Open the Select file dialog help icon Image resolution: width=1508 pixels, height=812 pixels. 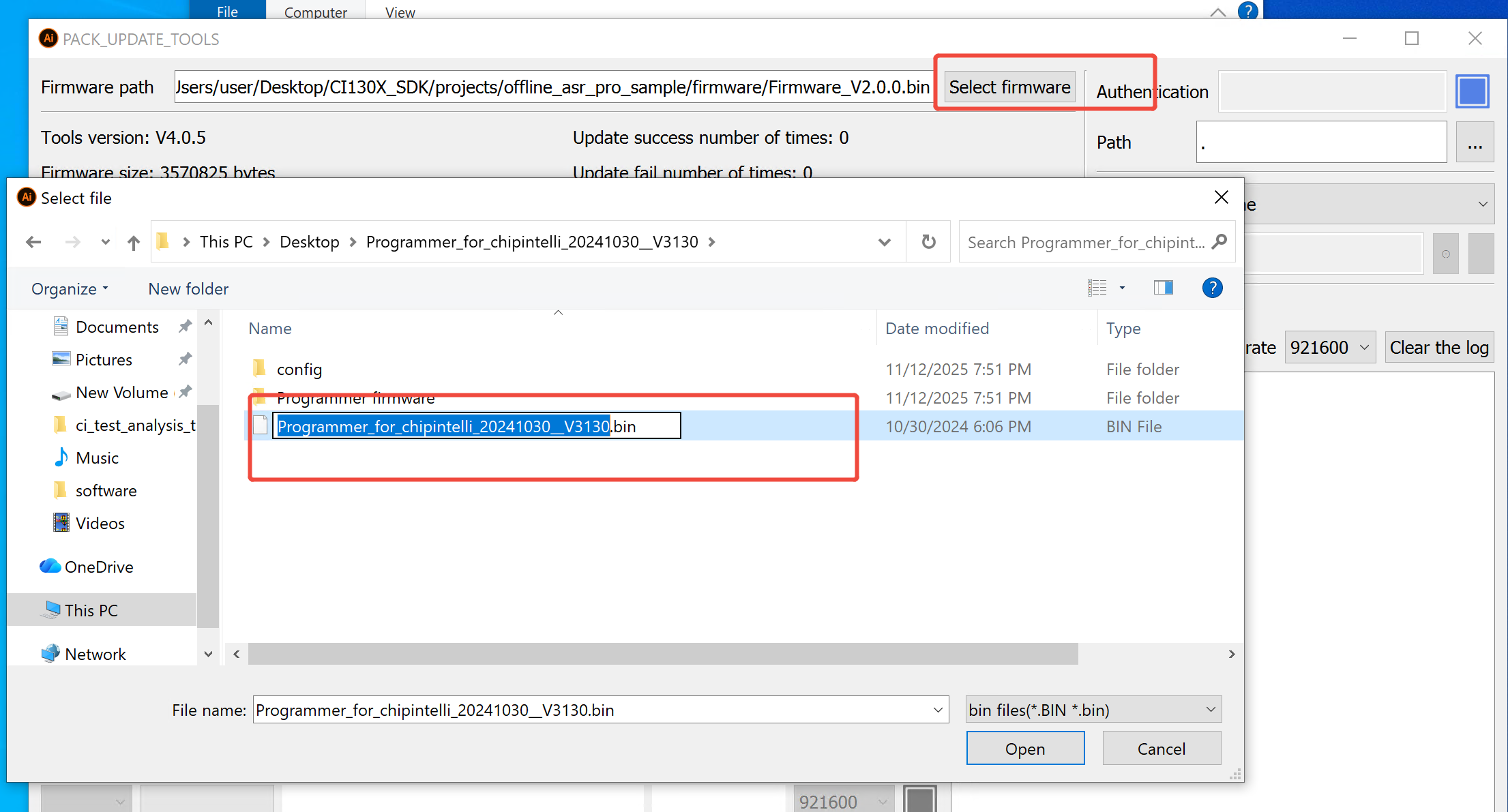1212,288
